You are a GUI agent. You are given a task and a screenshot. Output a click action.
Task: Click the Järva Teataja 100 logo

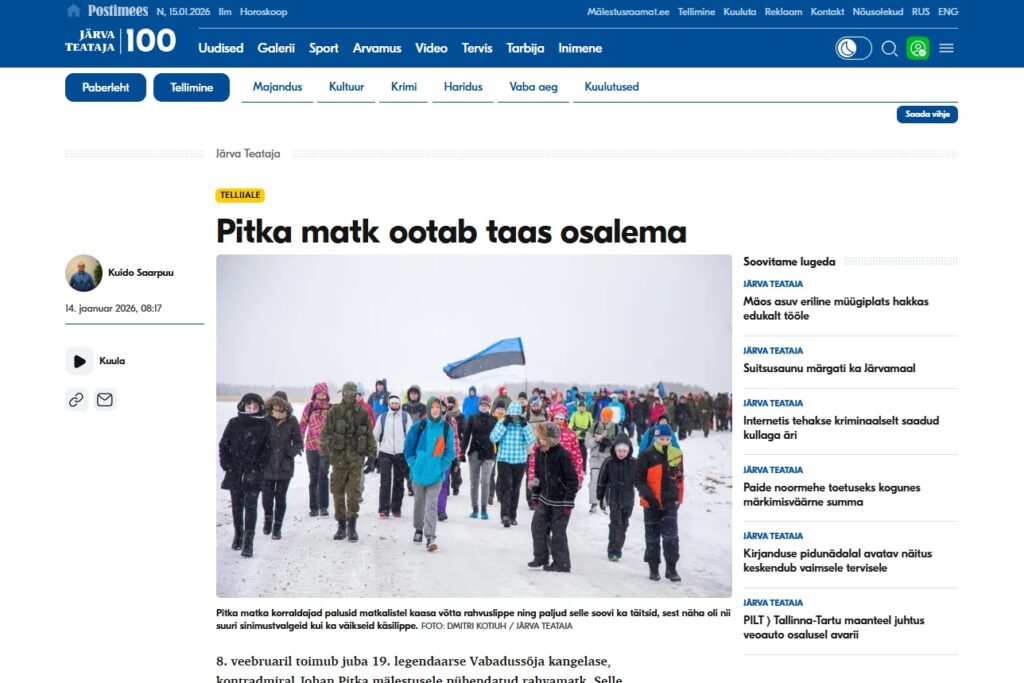(120, 42)
